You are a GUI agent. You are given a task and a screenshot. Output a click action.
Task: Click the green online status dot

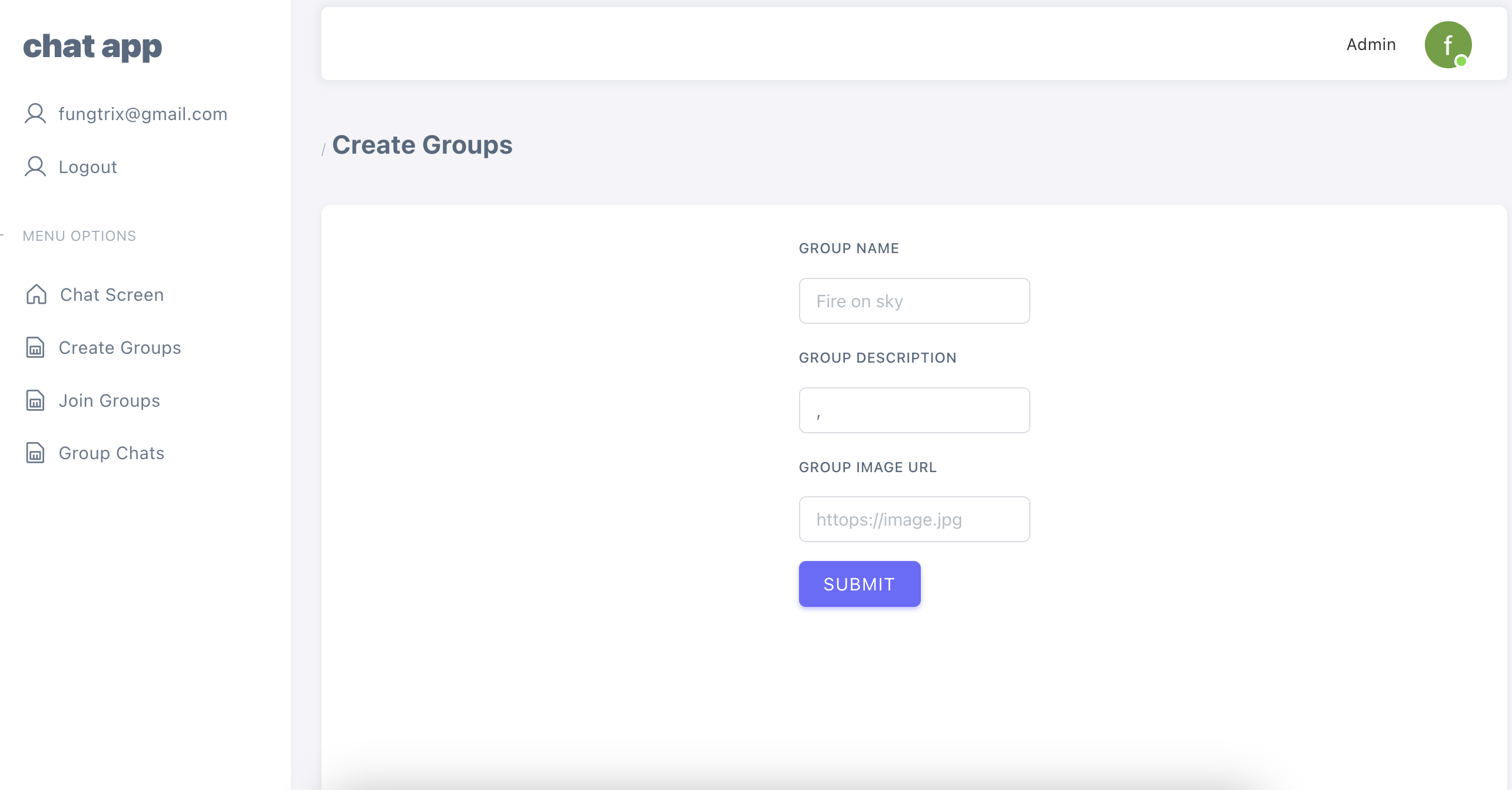tap(1461, 61)
